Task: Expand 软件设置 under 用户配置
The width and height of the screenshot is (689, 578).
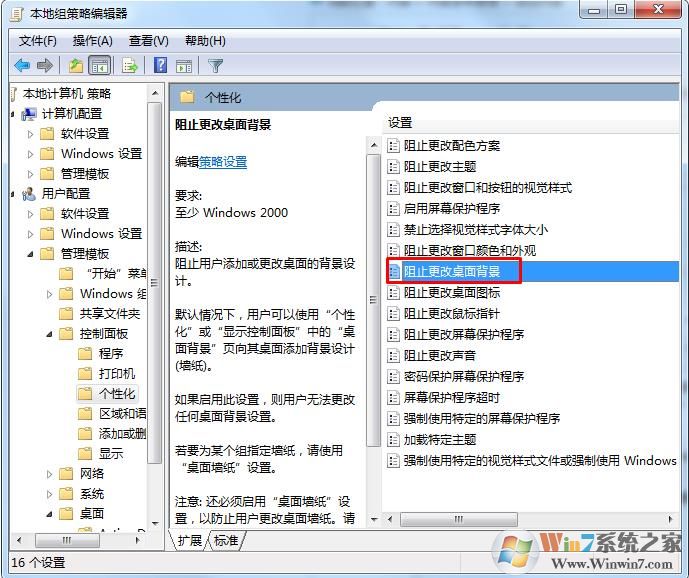Action: click(30, 214)
